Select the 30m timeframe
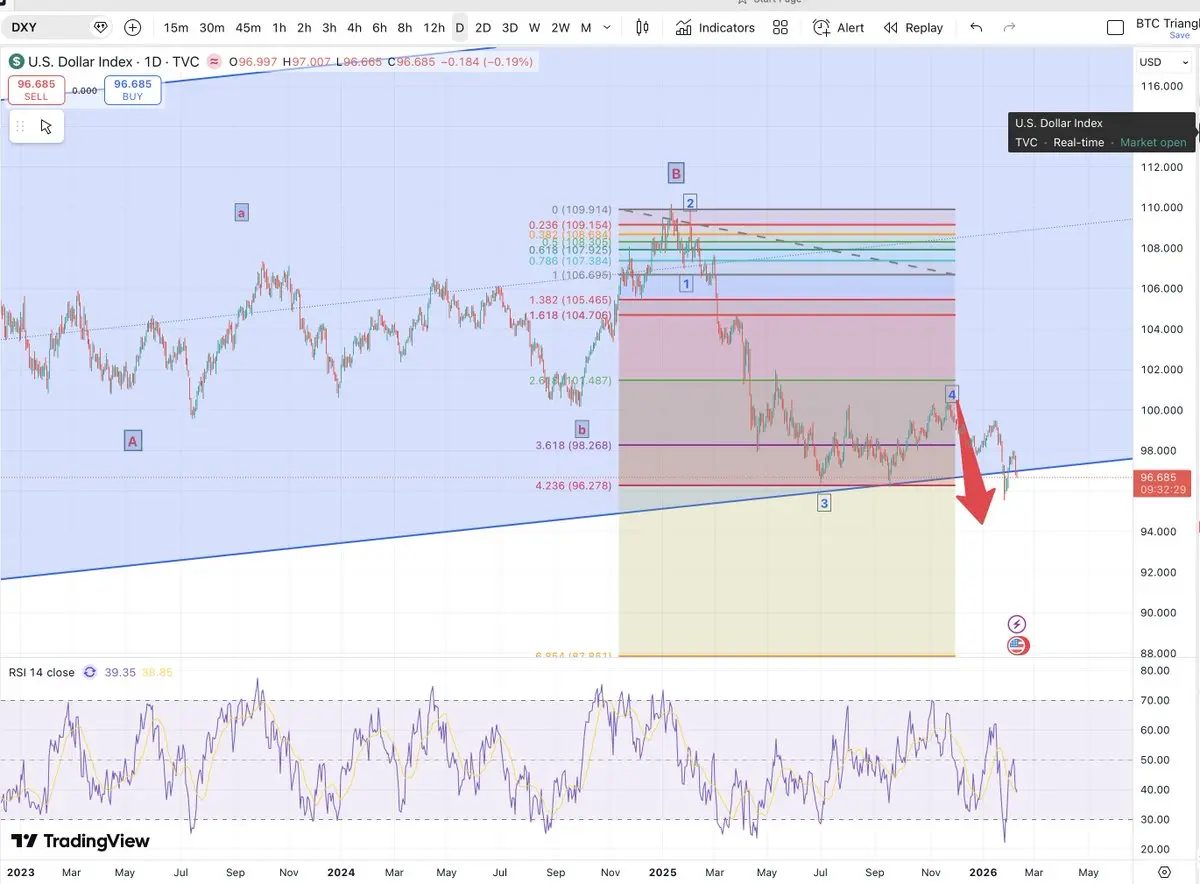 coord(211,27)
